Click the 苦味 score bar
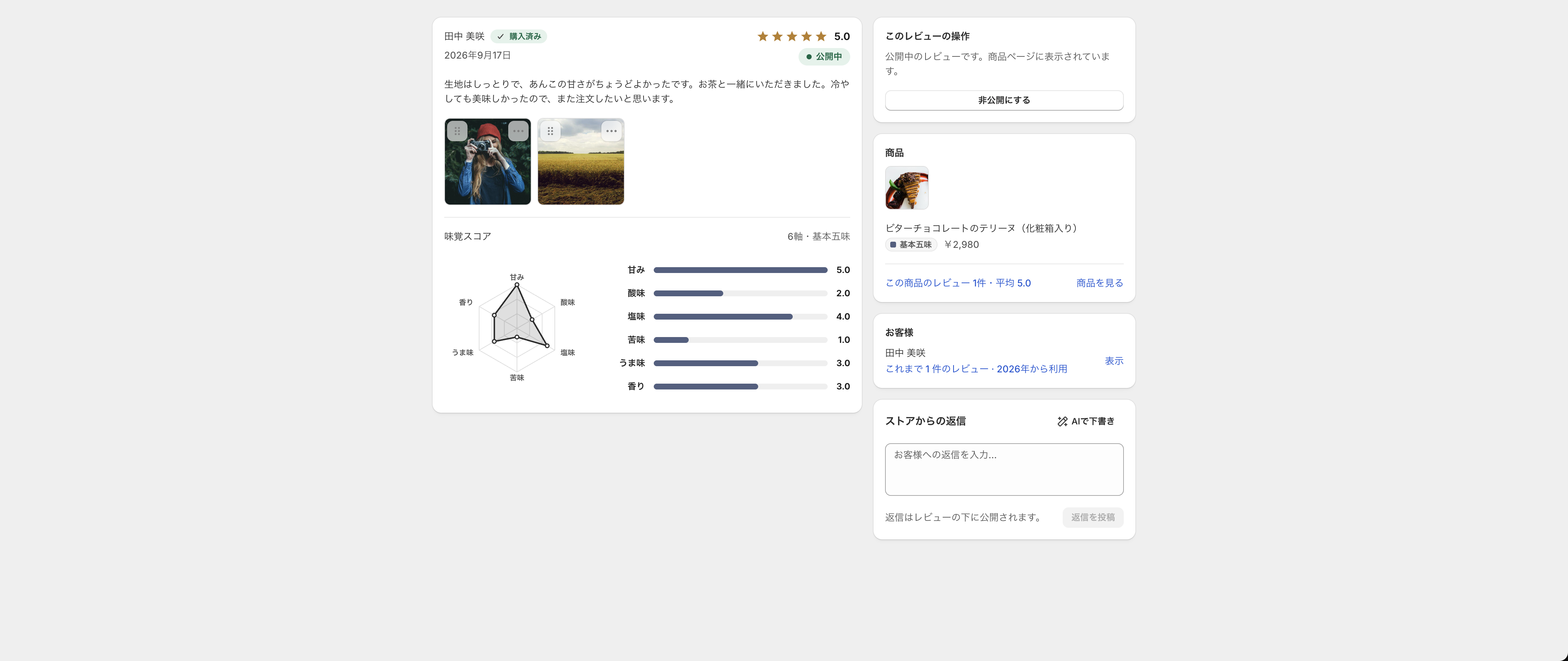This screenshot has width=1568, height=661. tap(740, 340)
